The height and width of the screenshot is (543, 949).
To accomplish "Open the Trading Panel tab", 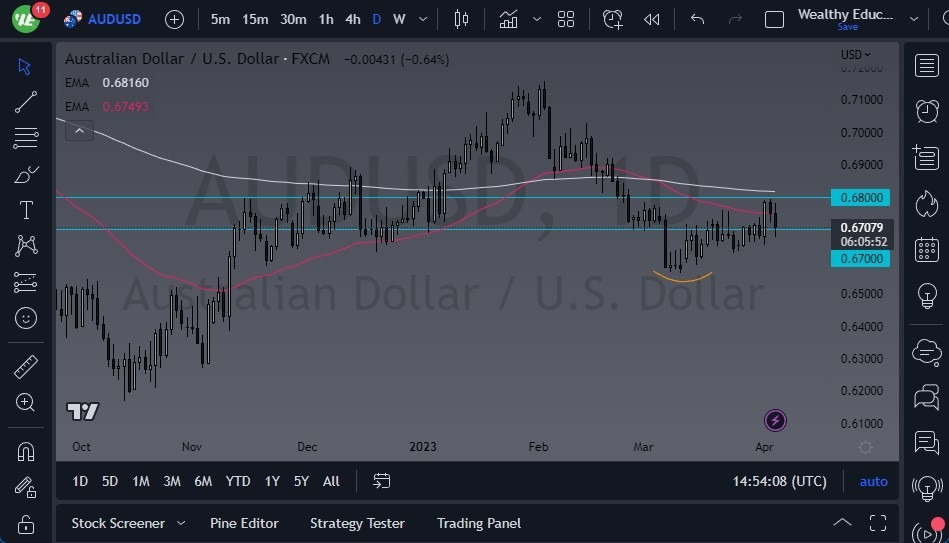I will [x=479, y=523].
